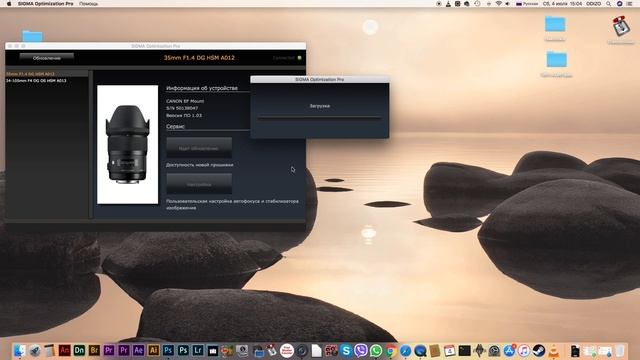Click the Wi-Fi status icon
Screen dimensions: 640x360
498,3
